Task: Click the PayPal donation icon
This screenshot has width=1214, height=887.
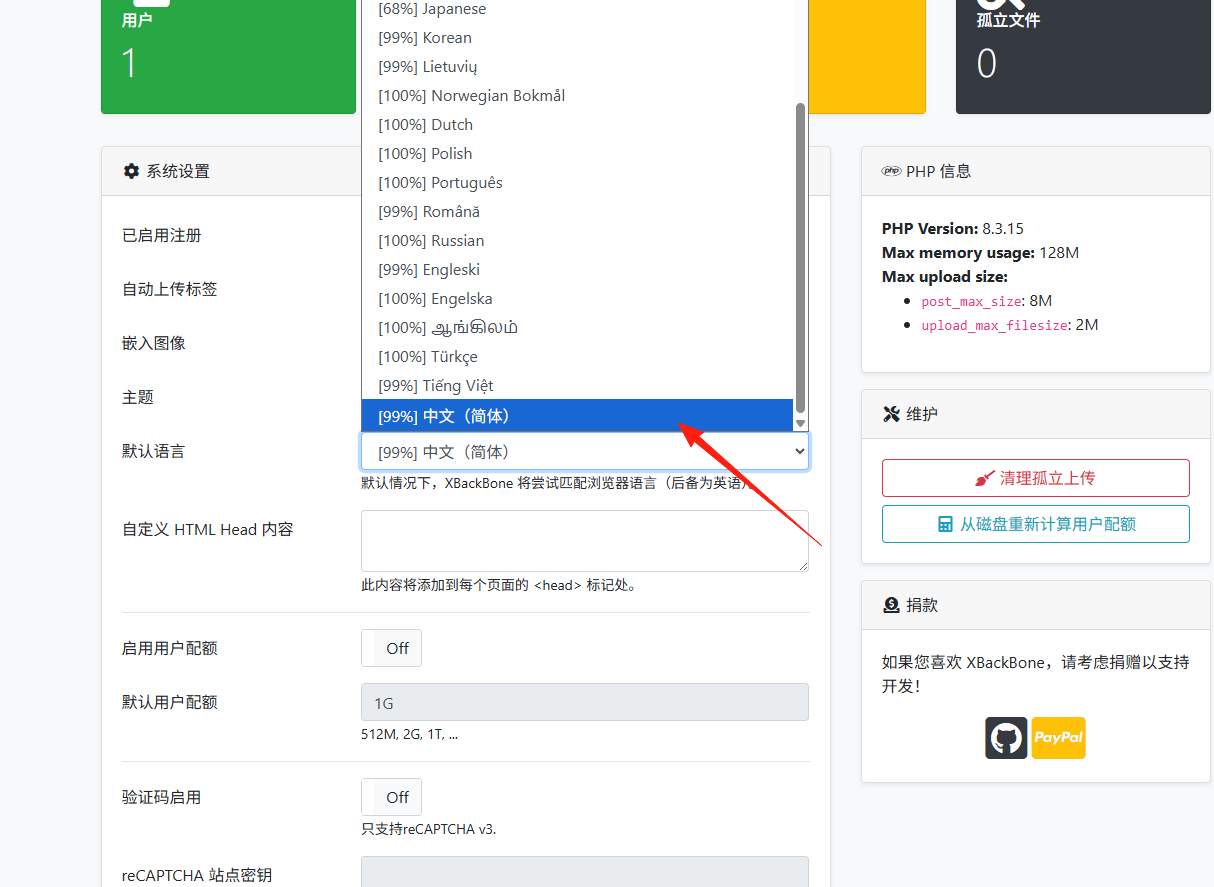Action: [x=1058, y=738]
